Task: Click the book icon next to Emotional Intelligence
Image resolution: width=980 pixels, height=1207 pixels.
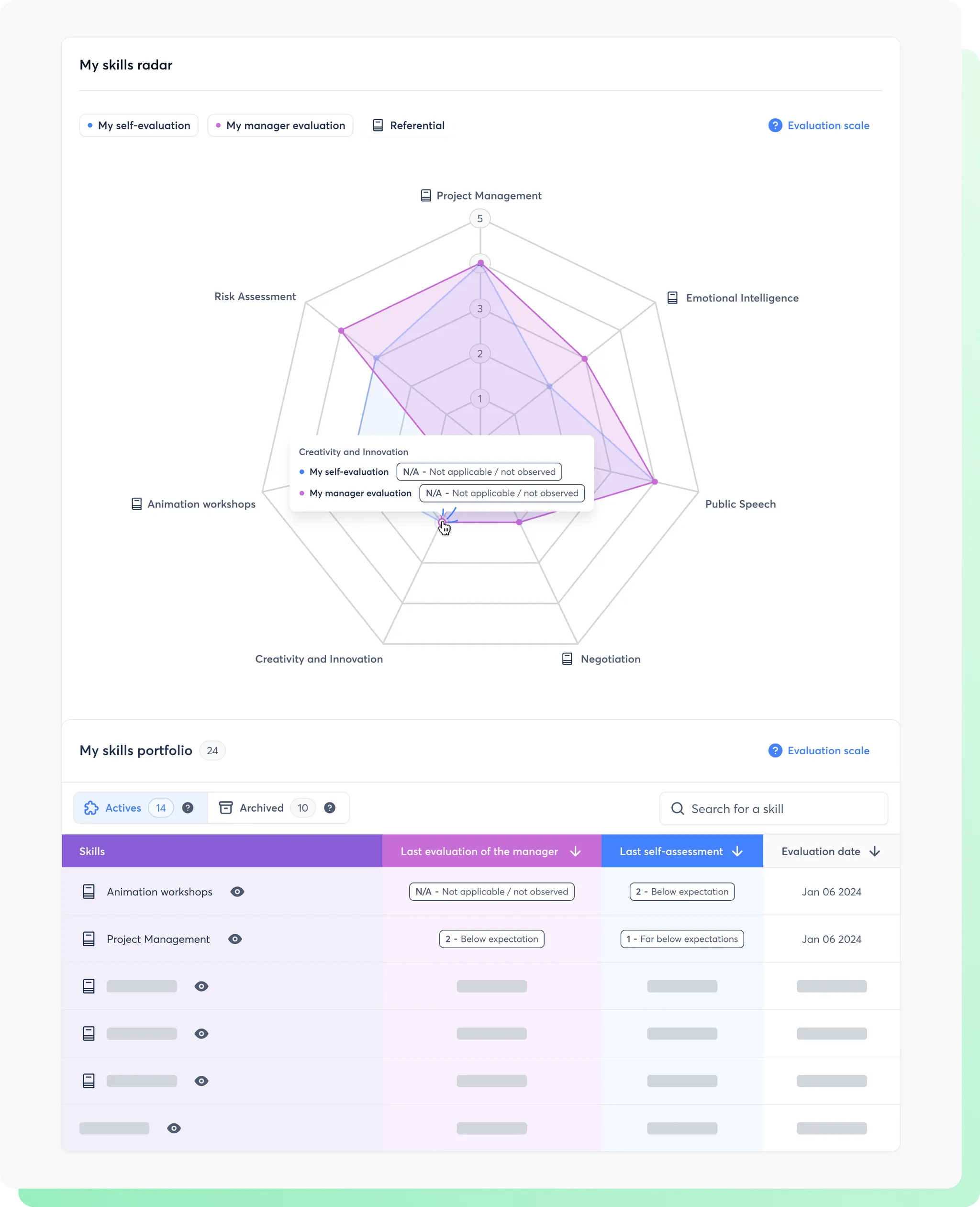Action: [672, 298]
